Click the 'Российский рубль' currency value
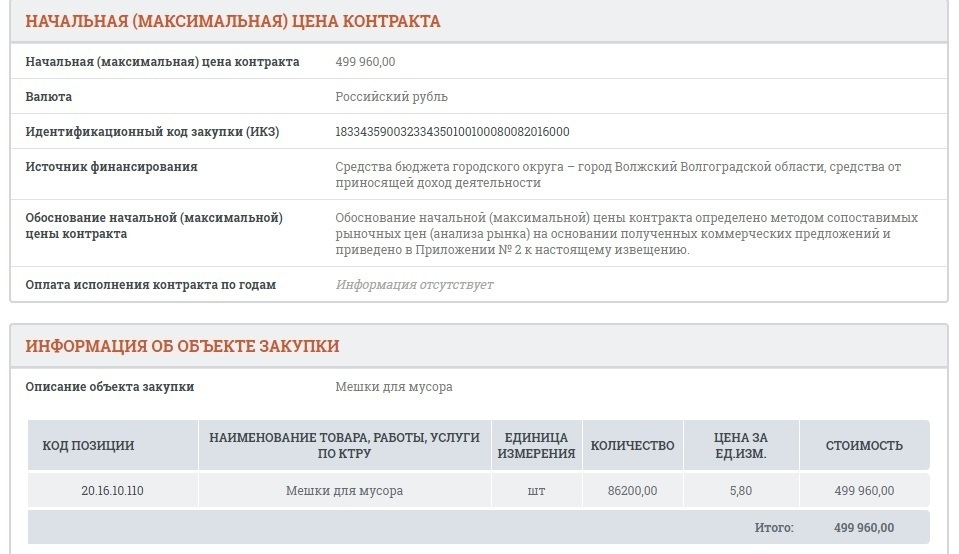 pos(391,97)
